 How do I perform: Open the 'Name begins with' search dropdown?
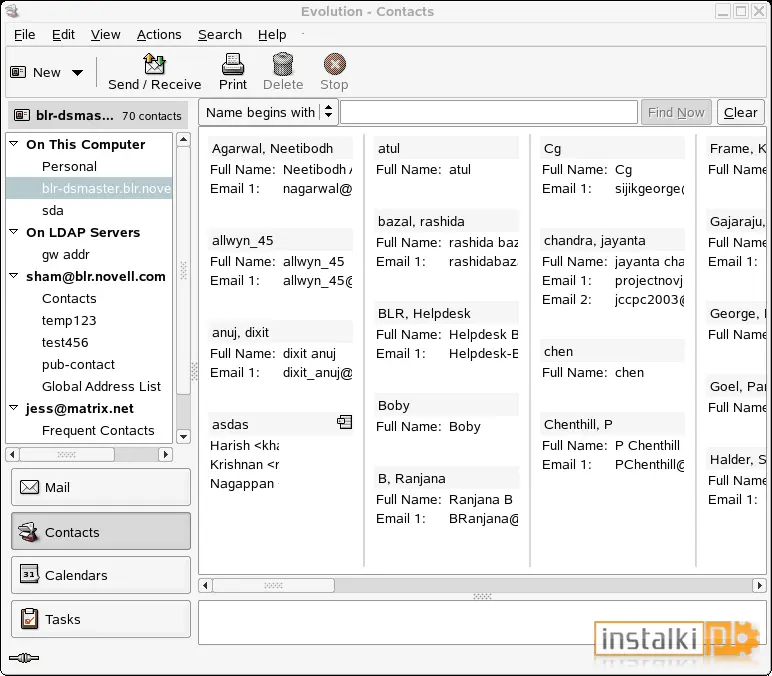point(268,112)
